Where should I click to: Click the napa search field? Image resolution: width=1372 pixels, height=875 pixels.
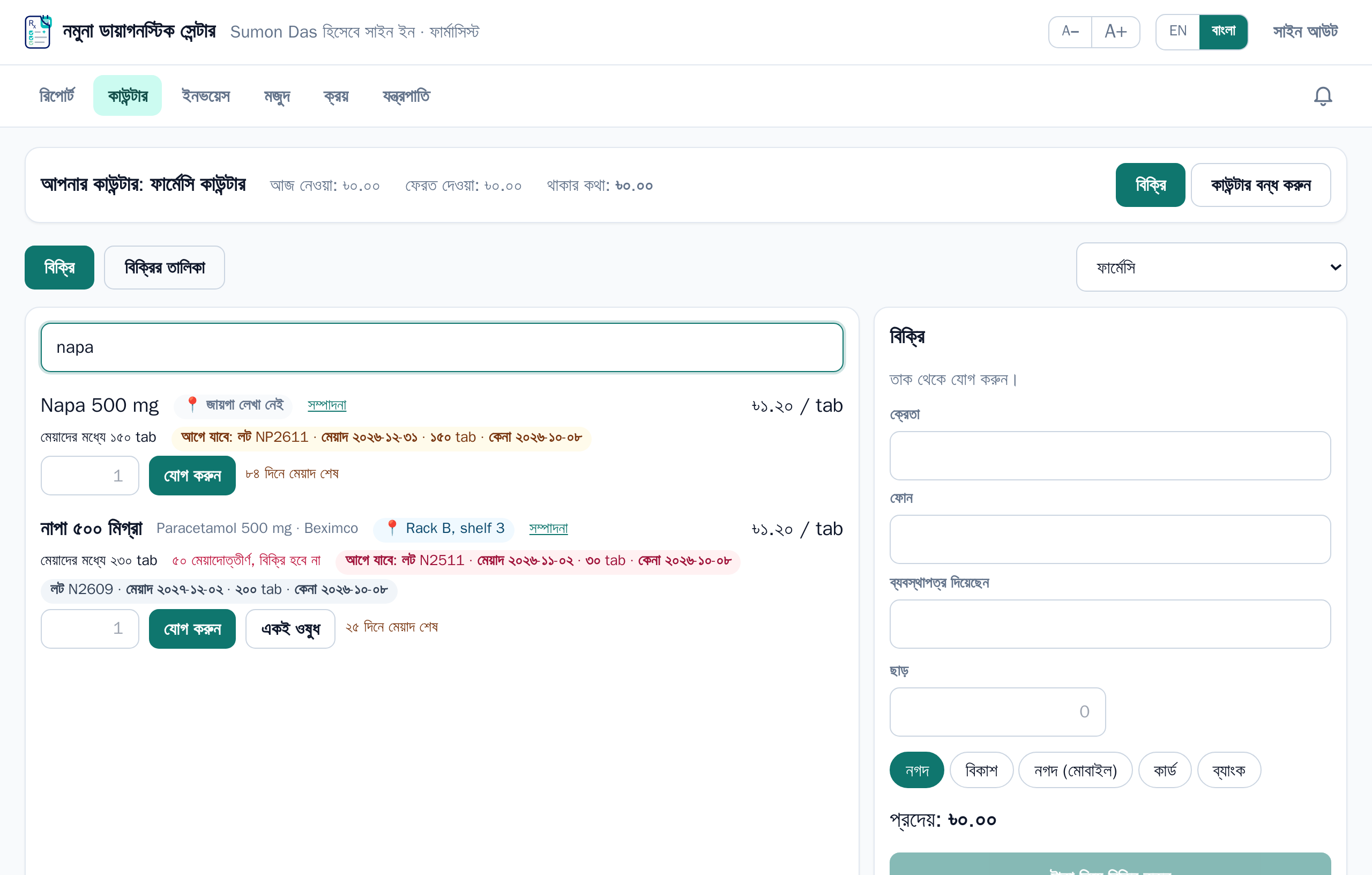click(x=442, y=347)
